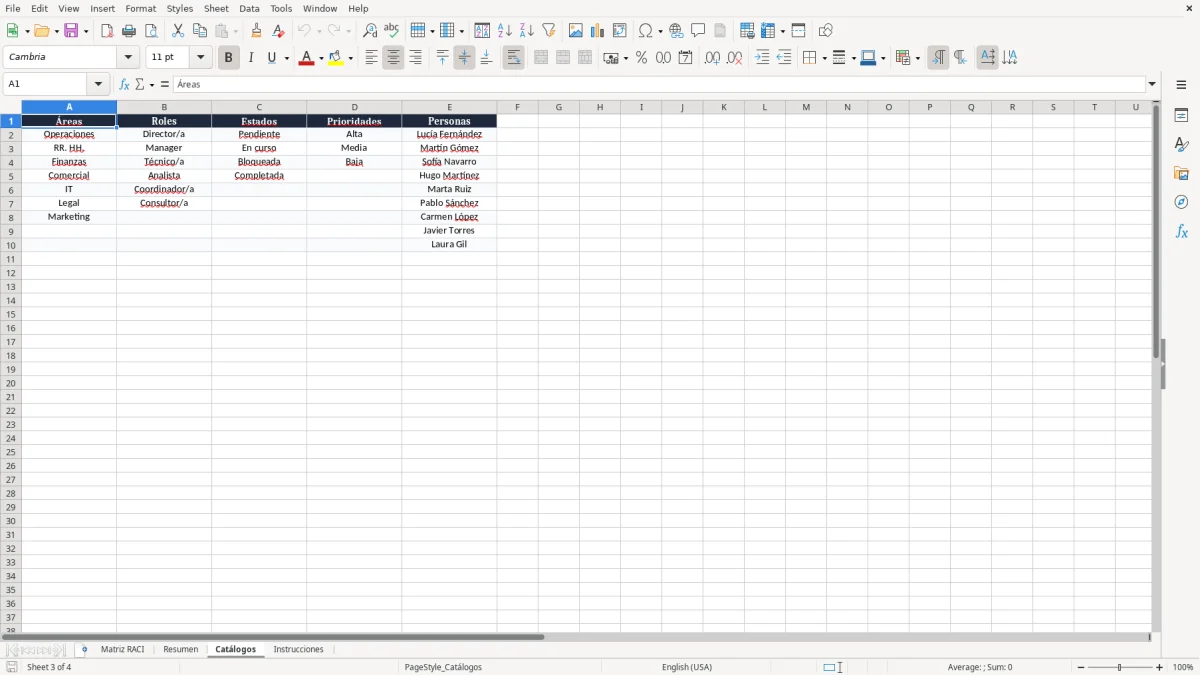Toggle Align Left
The image size is (1200, 675).
point(372,58)
